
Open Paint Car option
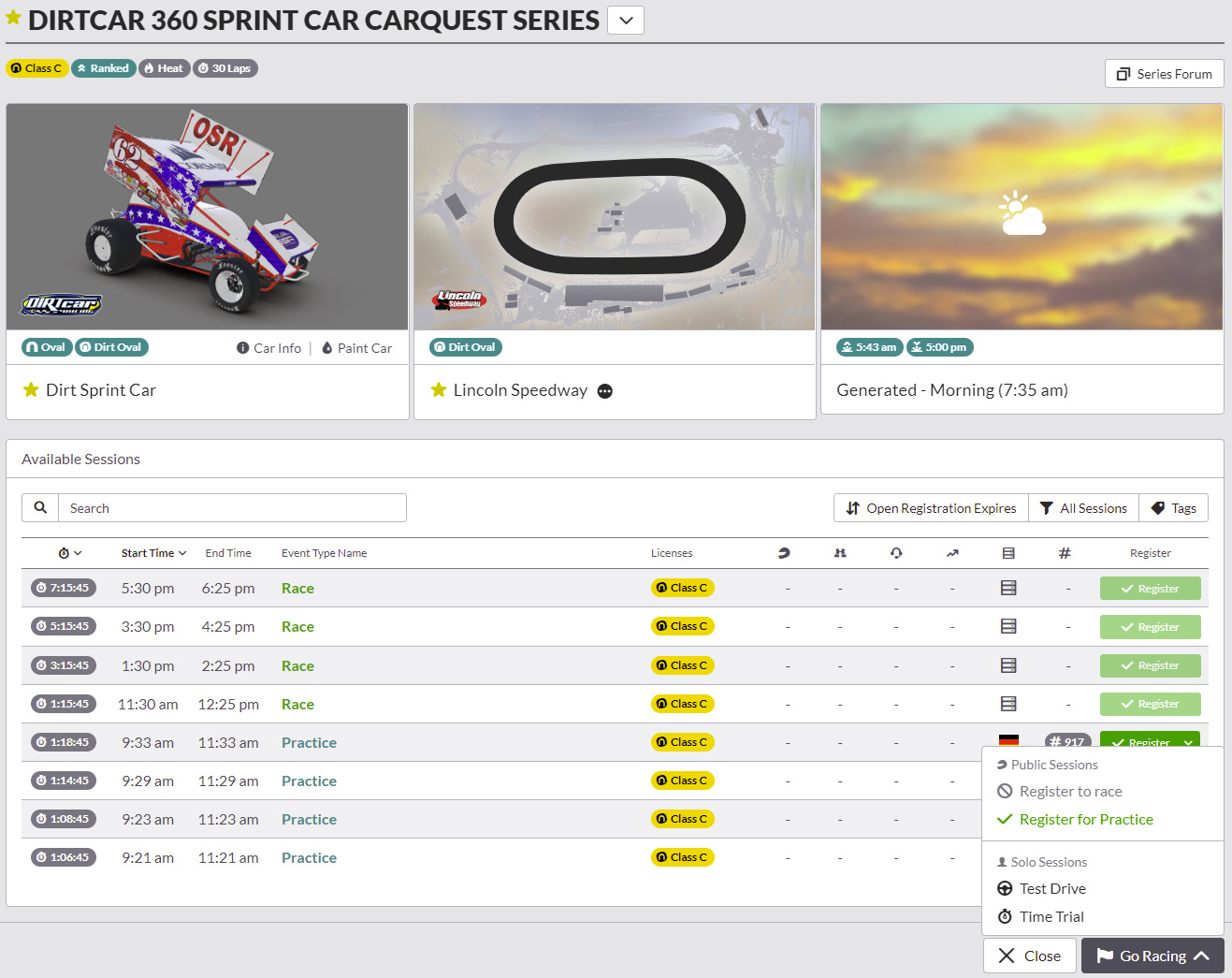coord(356,348)
